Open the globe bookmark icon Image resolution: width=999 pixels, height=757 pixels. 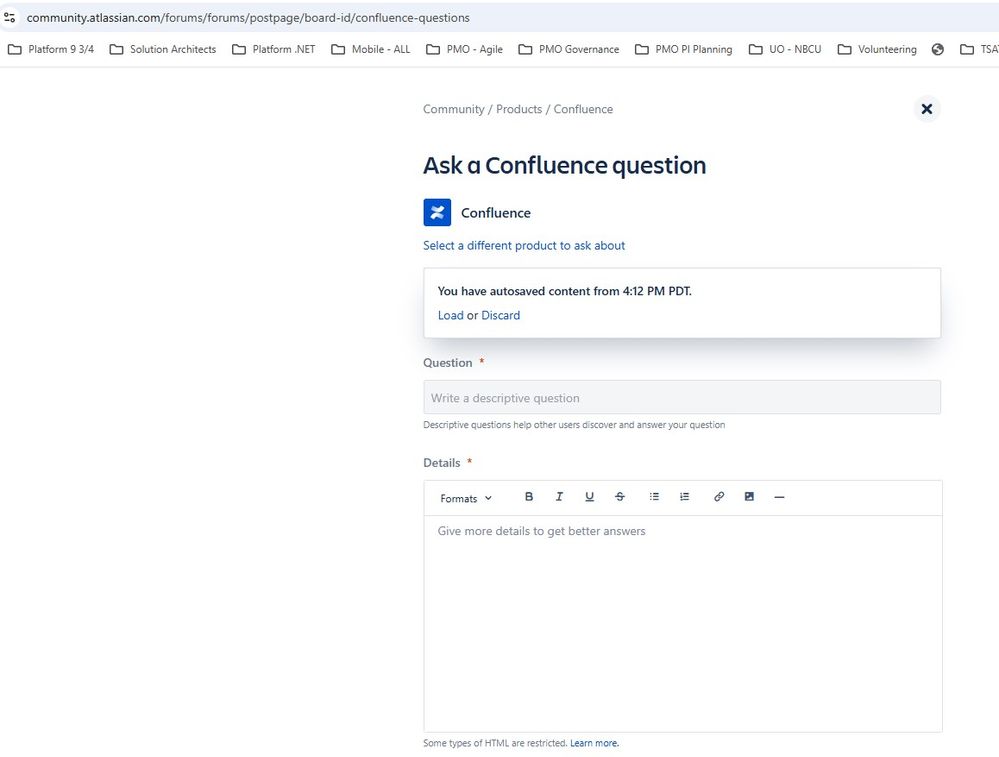pos(938,49)
